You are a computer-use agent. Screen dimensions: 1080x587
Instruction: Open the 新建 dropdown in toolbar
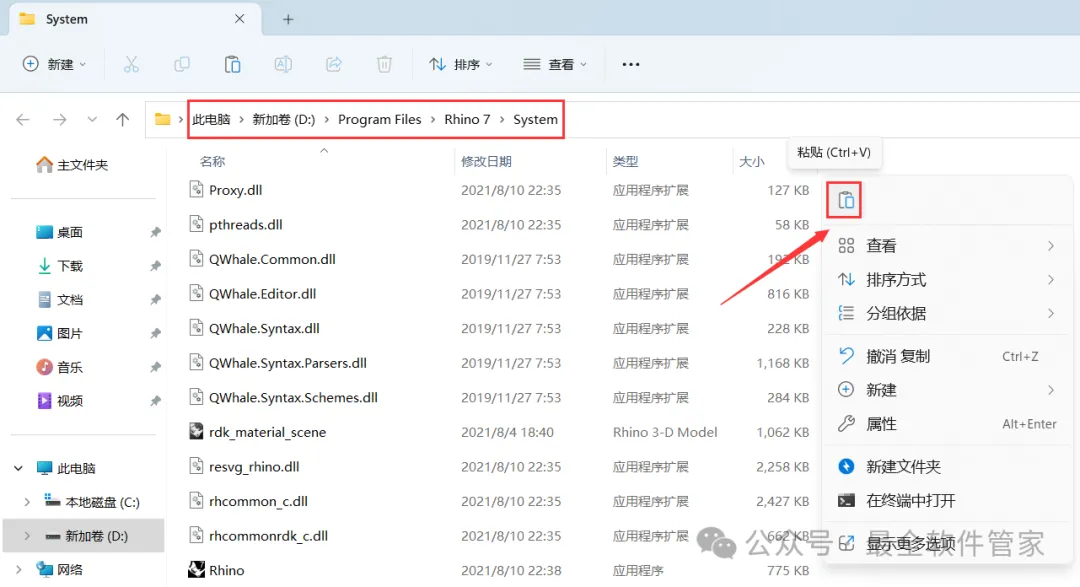(x=55, y=64)
